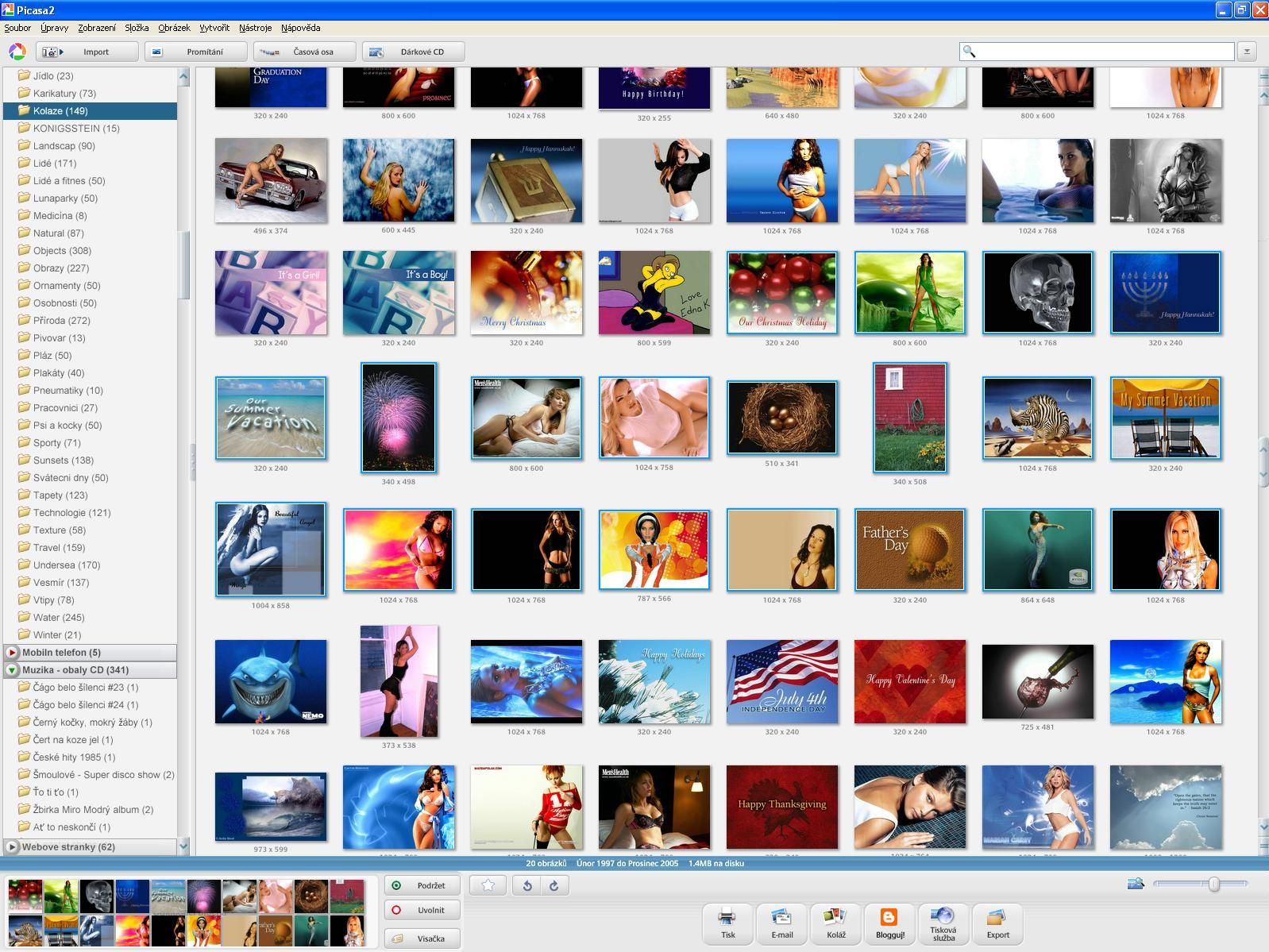Click the star favorite icon
1269x952 pixels.
point(488,885)
